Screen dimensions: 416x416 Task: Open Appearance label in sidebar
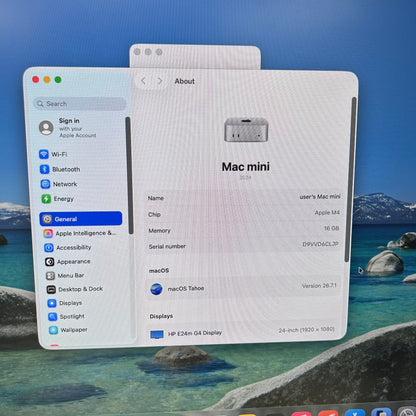point(74,262)
